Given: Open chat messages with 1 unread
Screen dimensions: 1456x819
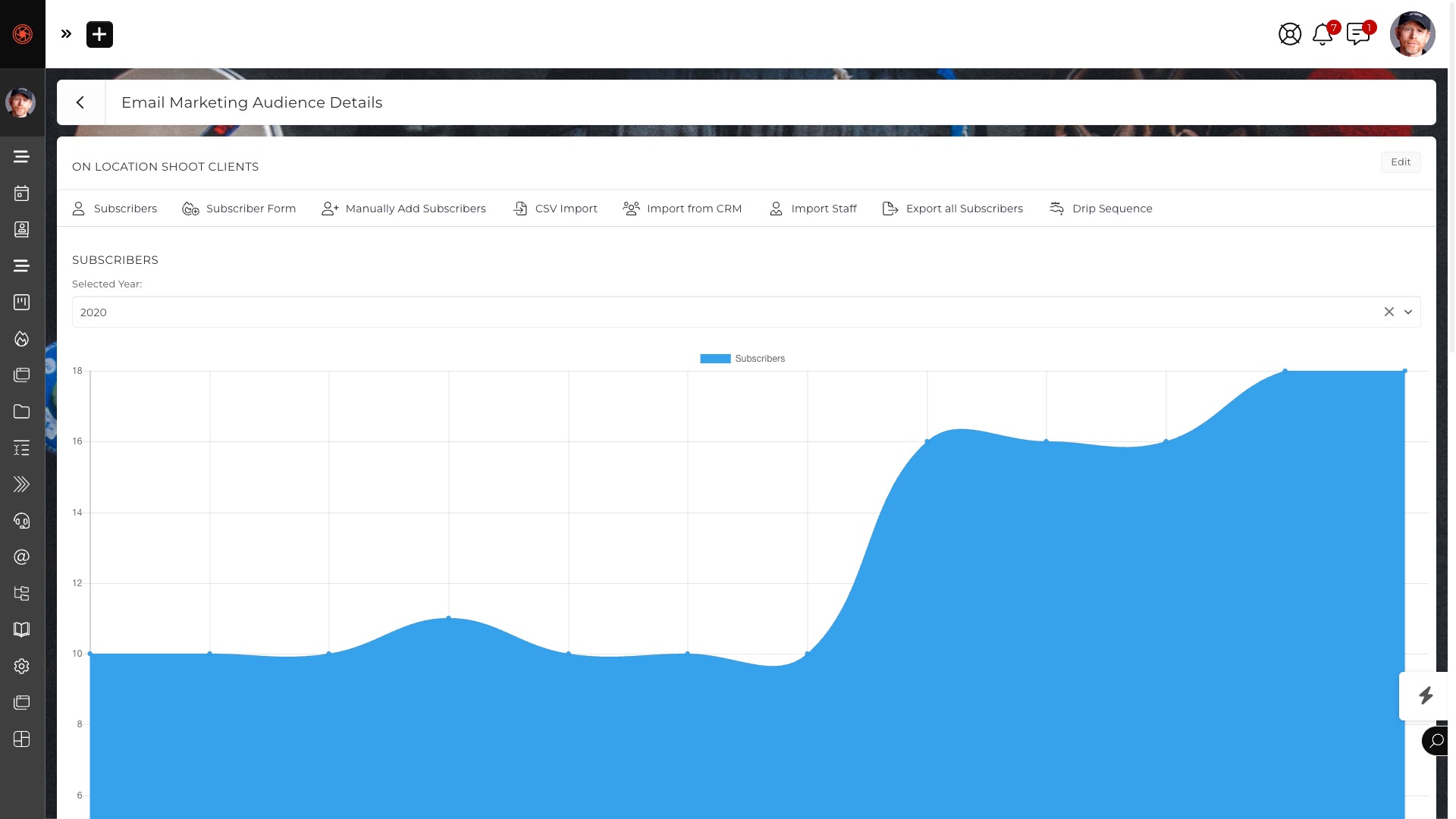Looking at the screenshot, I should pos(1359,33).
